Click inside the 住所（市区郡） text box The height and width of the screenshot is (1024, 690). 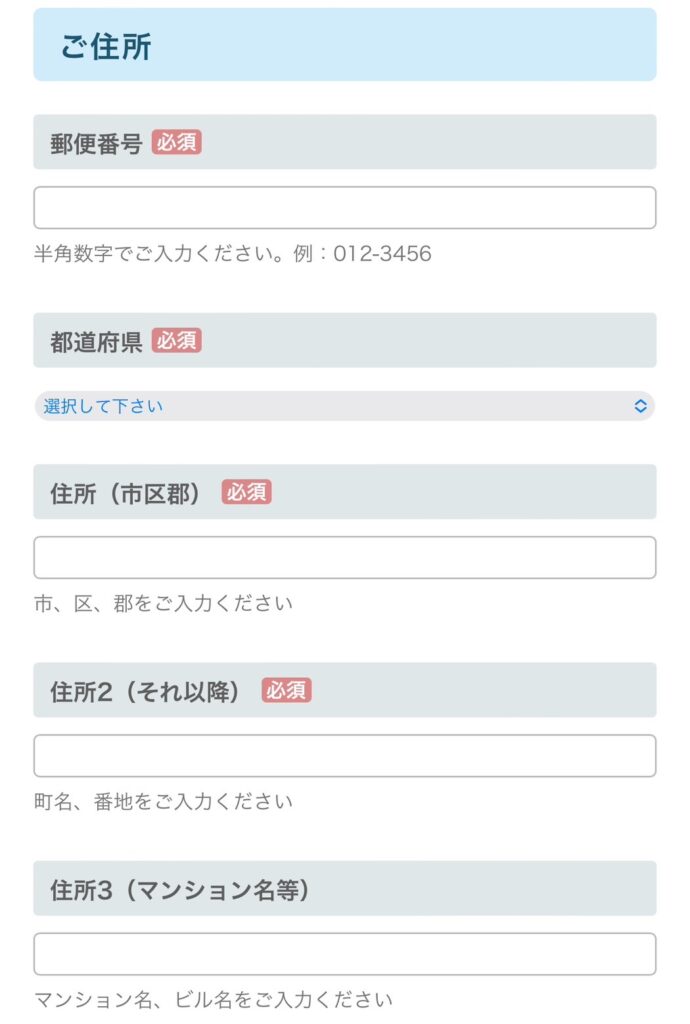(x=345, y=555)
